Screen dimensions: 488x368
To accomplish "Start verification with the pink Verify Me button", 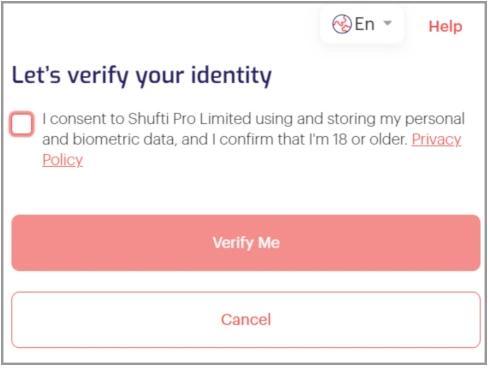I will (246, 243).
